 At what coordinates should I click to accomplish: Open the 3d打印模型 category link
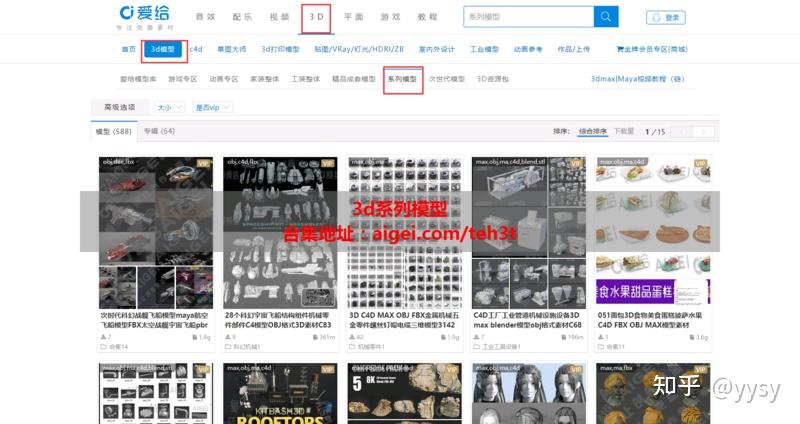tap(280, 49)
